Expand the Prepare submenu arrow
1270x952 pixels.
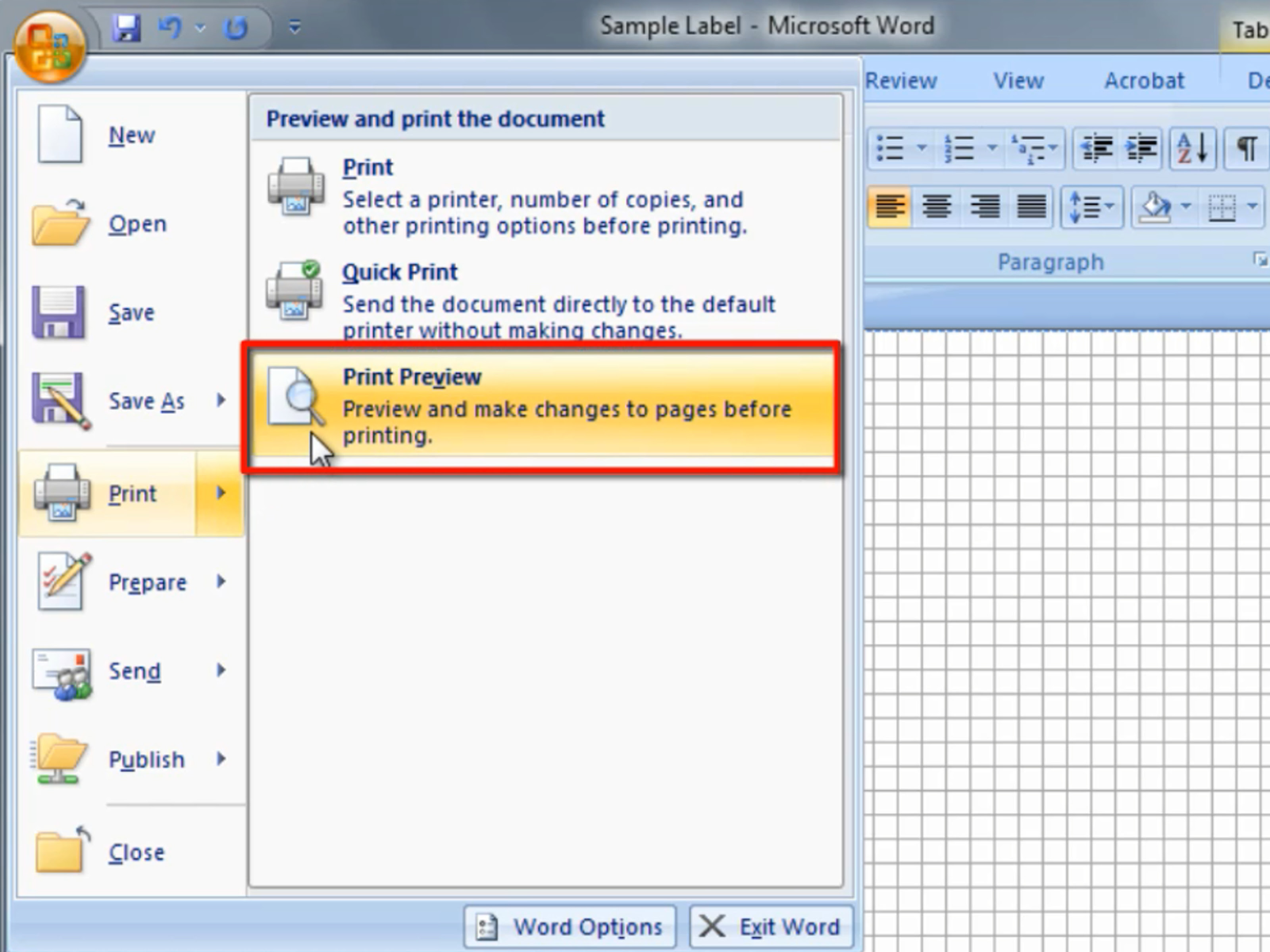click(221, 582)
